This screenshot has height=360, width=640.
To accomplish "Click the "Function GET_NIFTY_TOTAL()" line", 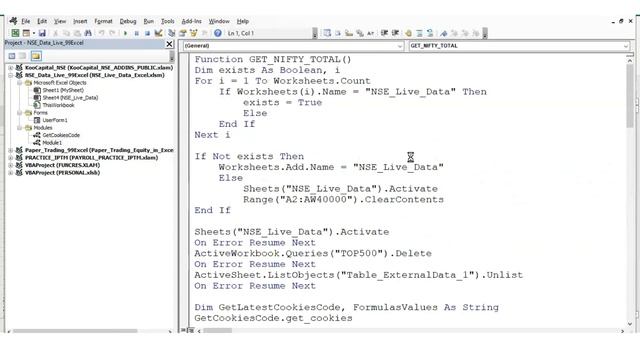I will pyautogui.click(x=273, y=59).
